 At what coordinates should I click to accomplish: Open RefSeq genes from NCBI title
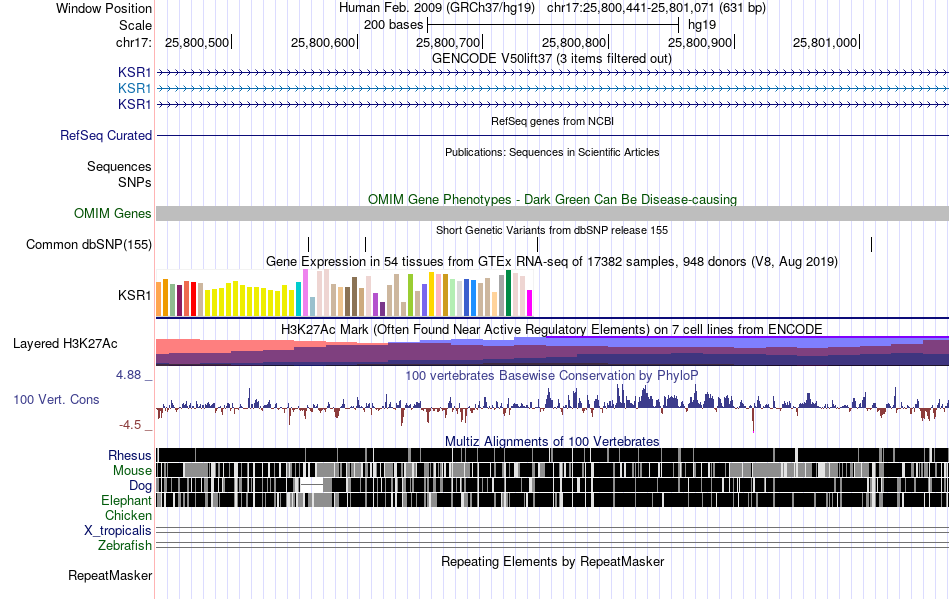click(x=552, y=121)
